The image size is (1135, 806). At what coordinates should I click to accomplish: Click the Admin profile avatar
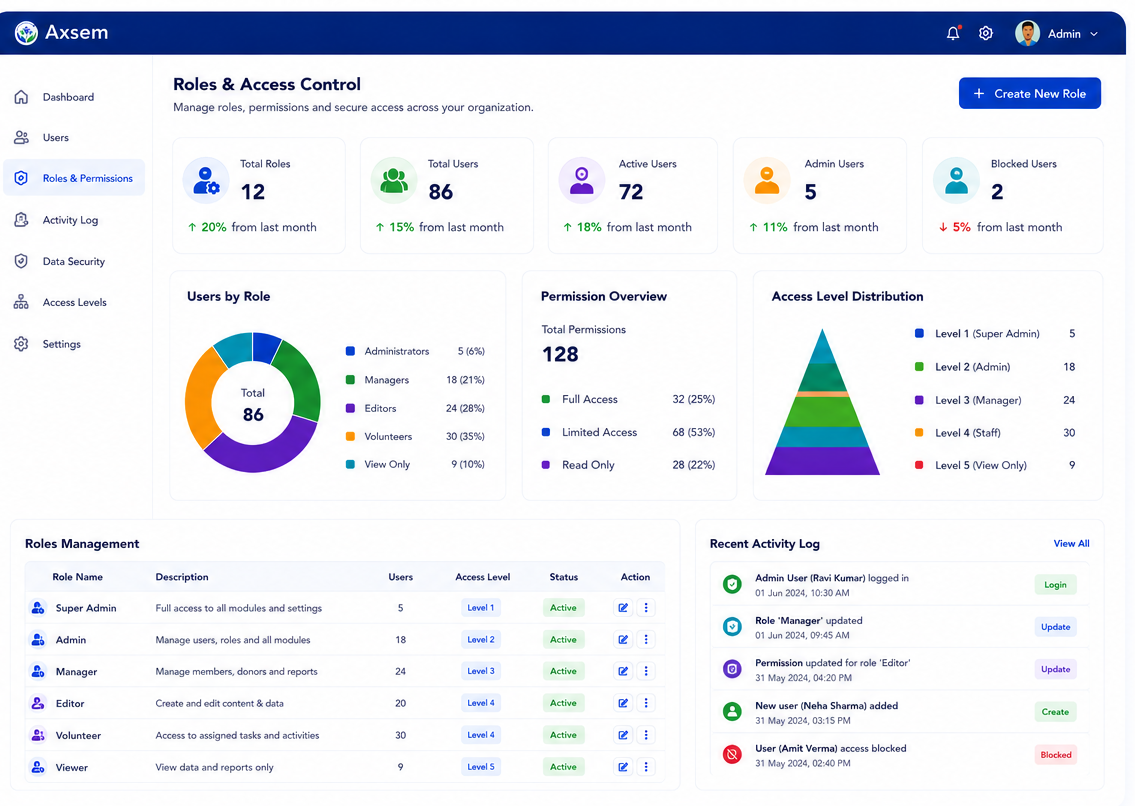(1027, 33)
